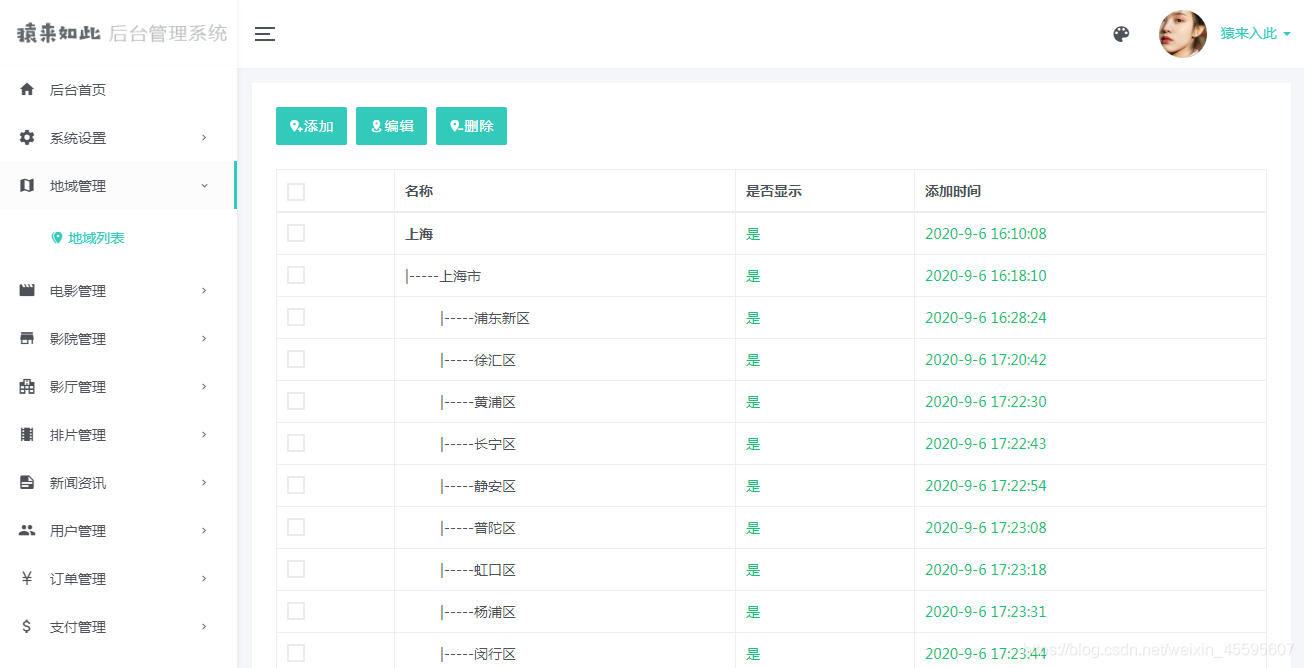Expand the 用户管理 chevron
1304x668 pixels.
204,530
